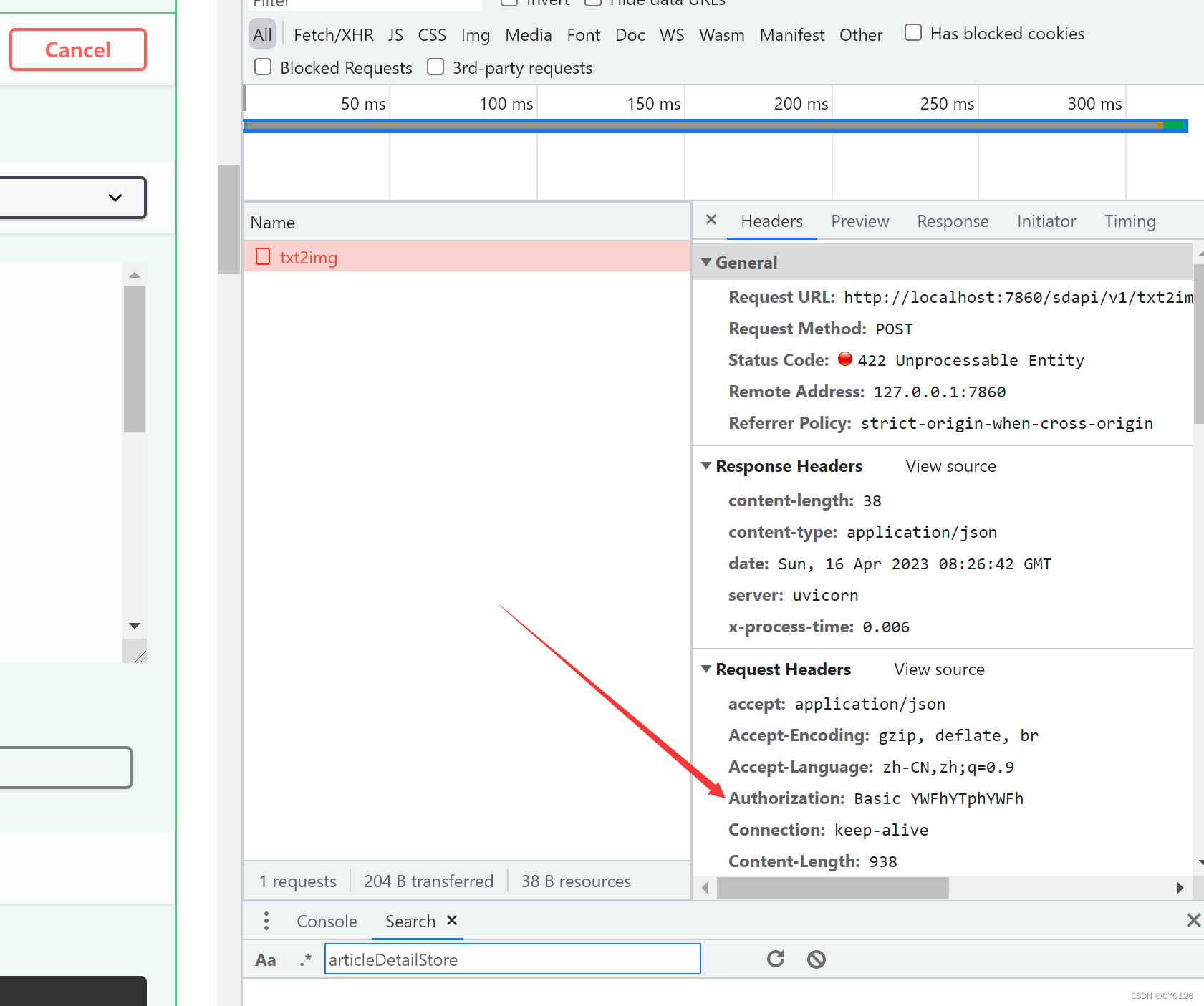Enable Blocked Requests checkbox
This screenshot has width=1204, height=1006.
coord(264,67)
